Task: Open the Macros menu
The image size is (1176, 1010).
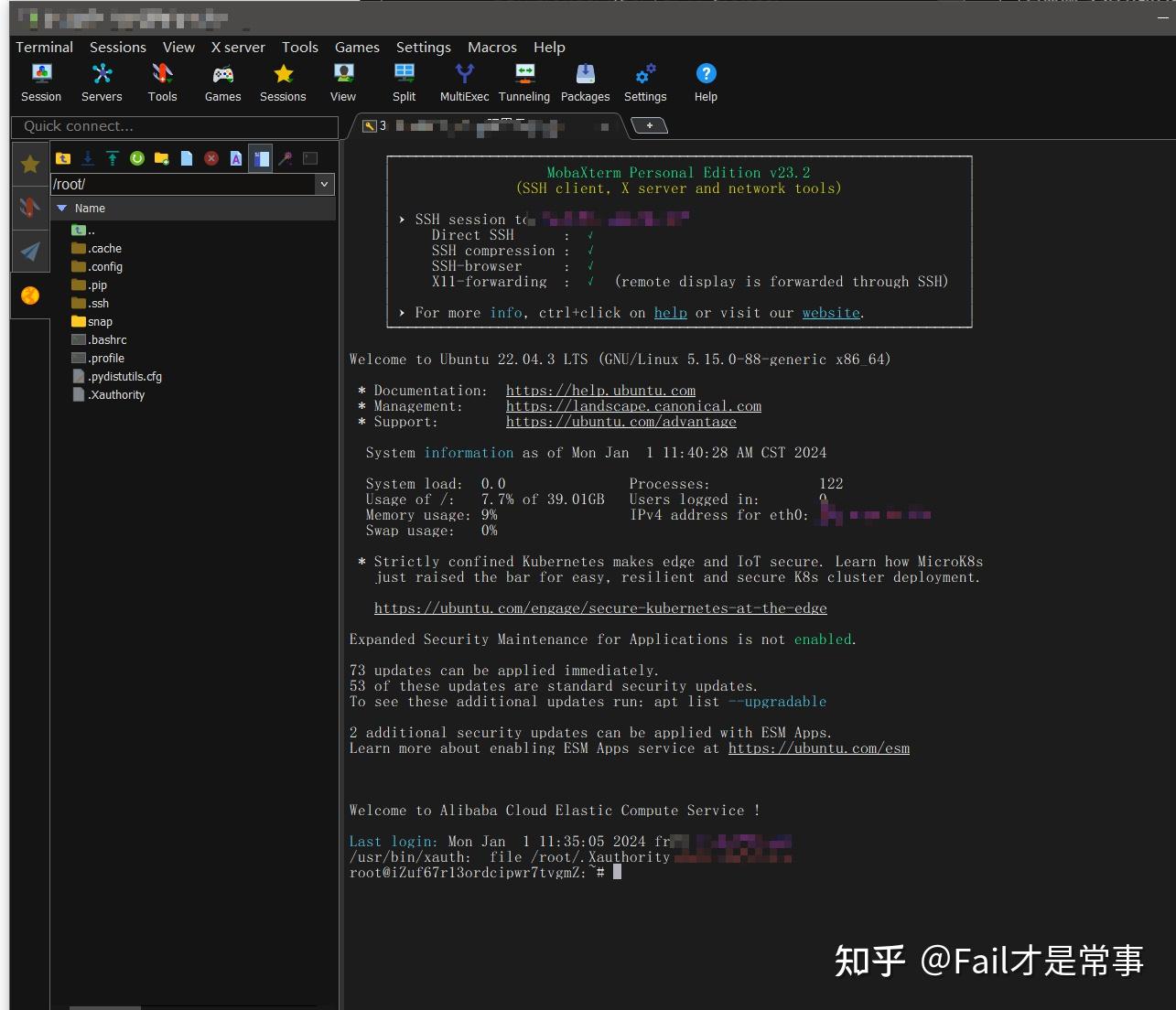Action: pos(492,47)
